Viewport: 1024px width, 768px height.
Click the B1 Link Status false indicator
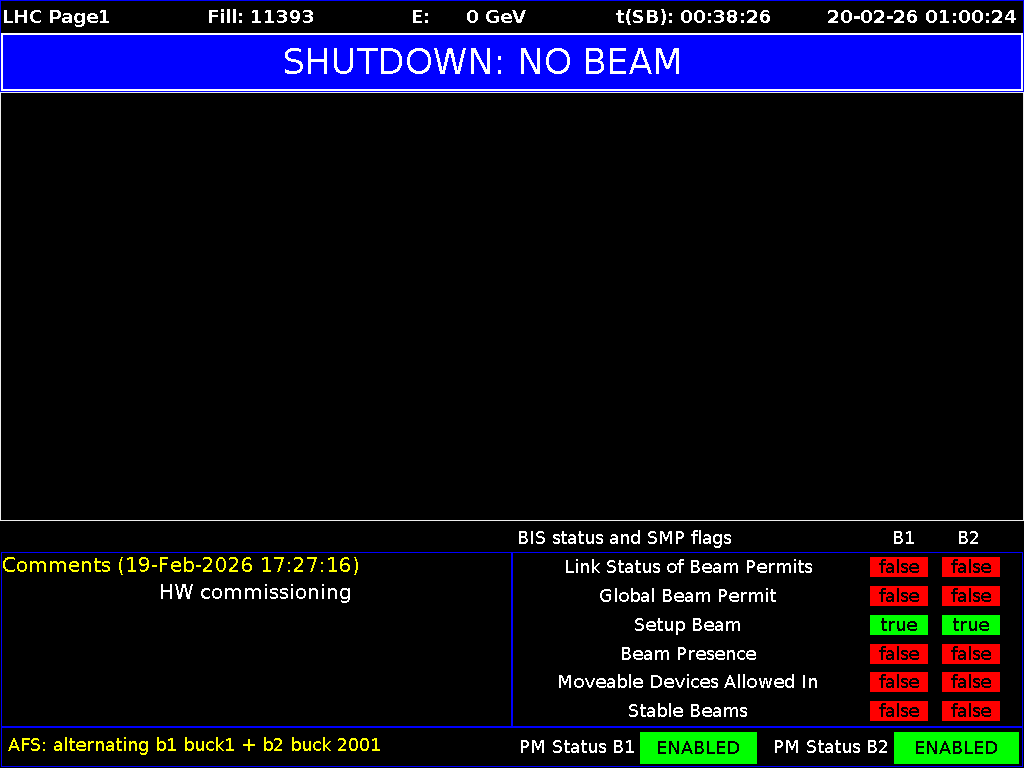(x=898, y=567)
